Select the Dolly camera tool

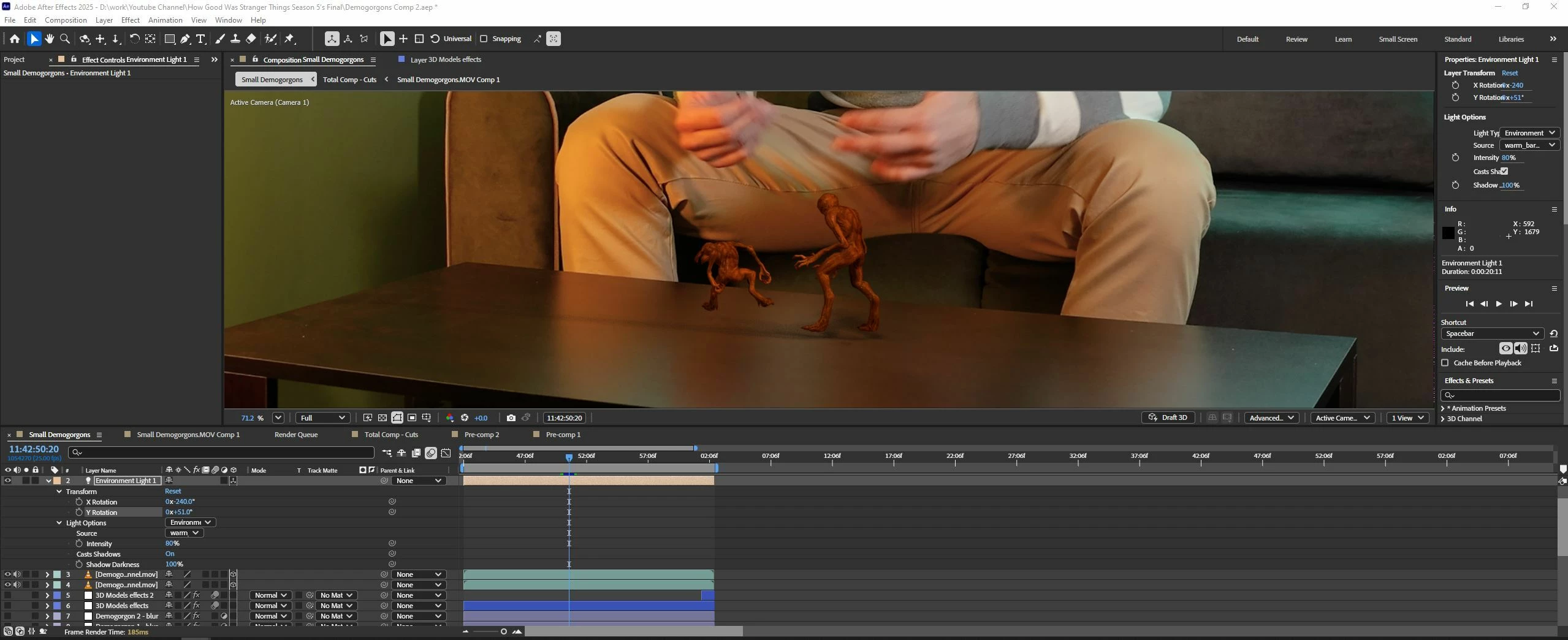116,39
